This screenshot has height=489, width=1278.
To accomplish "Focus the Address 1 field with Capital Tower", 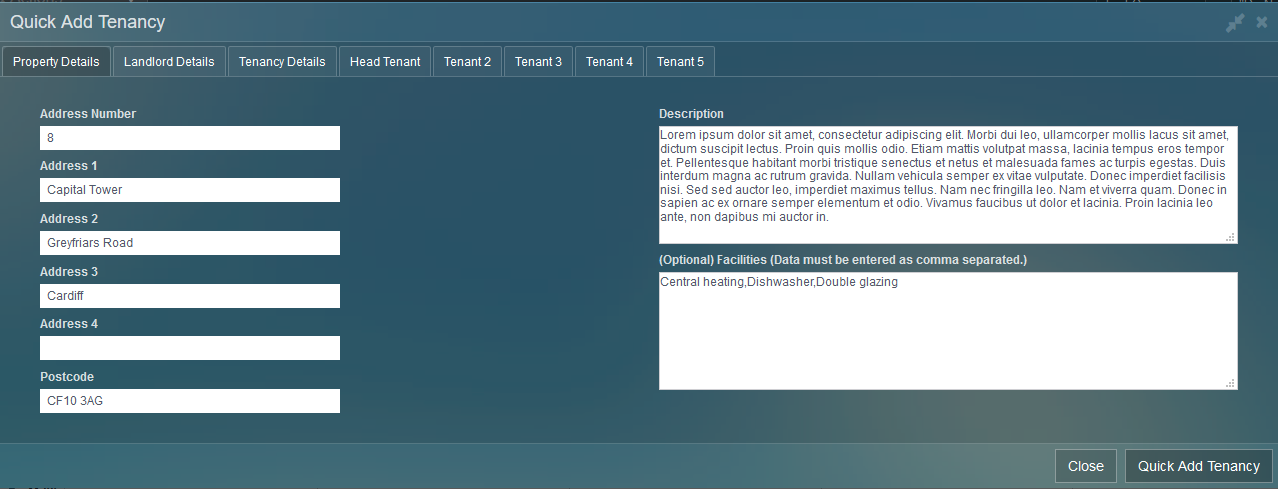I will pos(190,190).
